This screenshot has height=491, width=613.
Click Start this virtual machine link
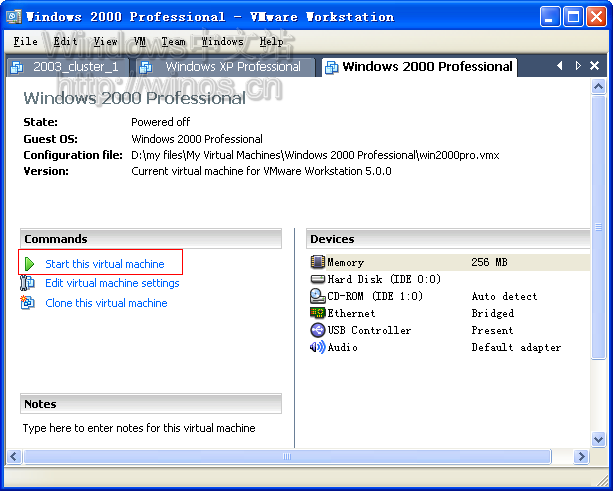point(105,264)
